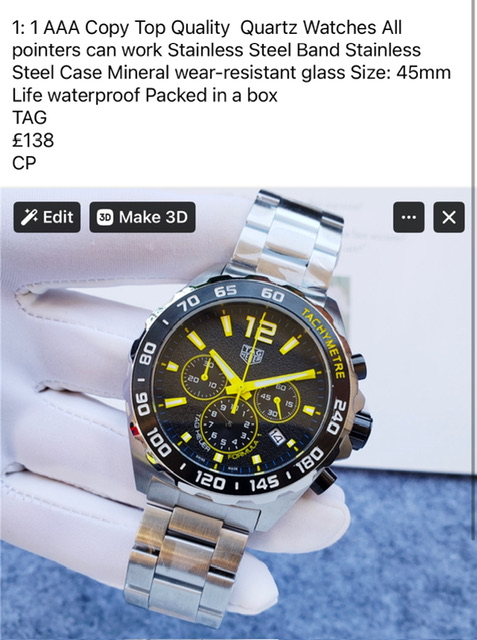Open the three-dots more options menu
477x640 pixels.
[x=408, y=217]
